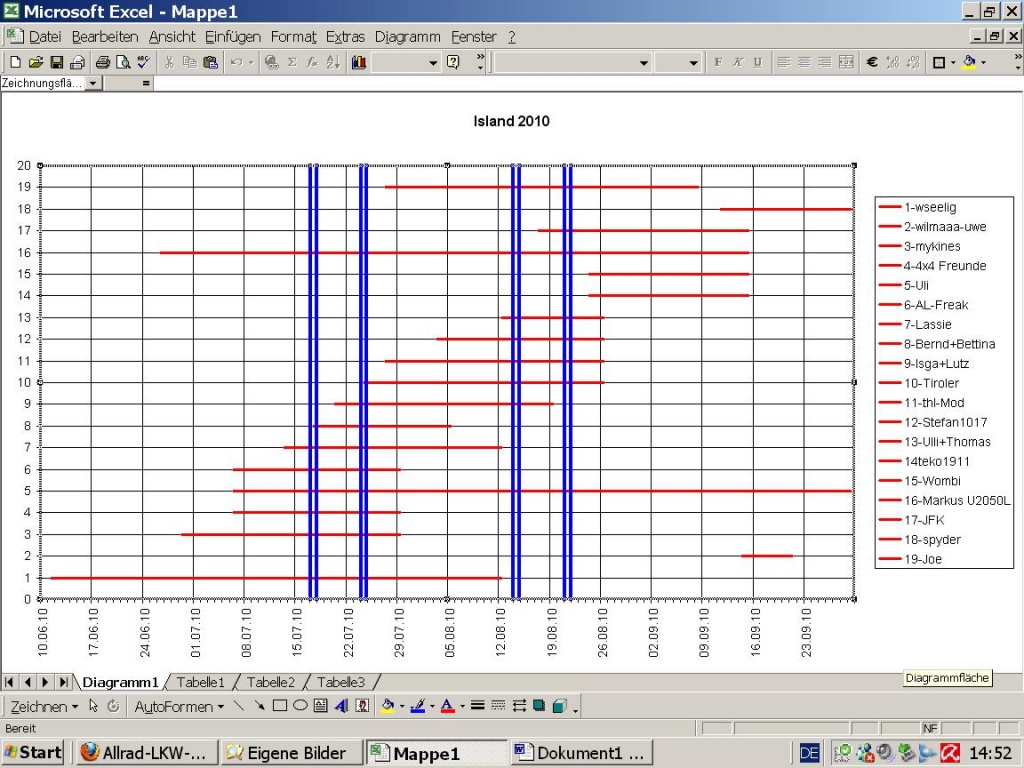This screenshot has width=1024, height=768.
Task: Click the Windows Start button
Action: coord(33,753)
